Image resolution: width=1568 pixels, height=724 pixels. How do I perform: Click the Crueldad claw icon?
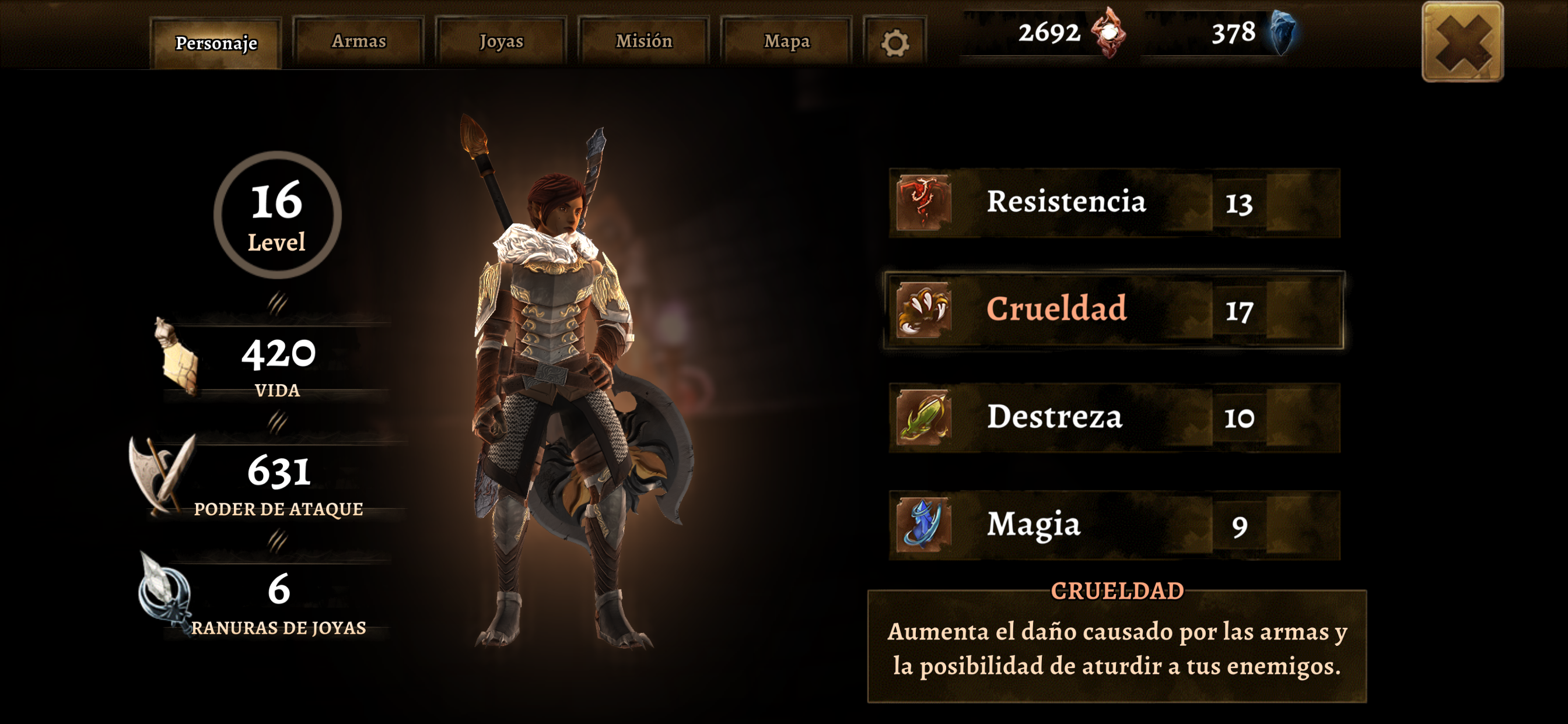coord(923,310)
